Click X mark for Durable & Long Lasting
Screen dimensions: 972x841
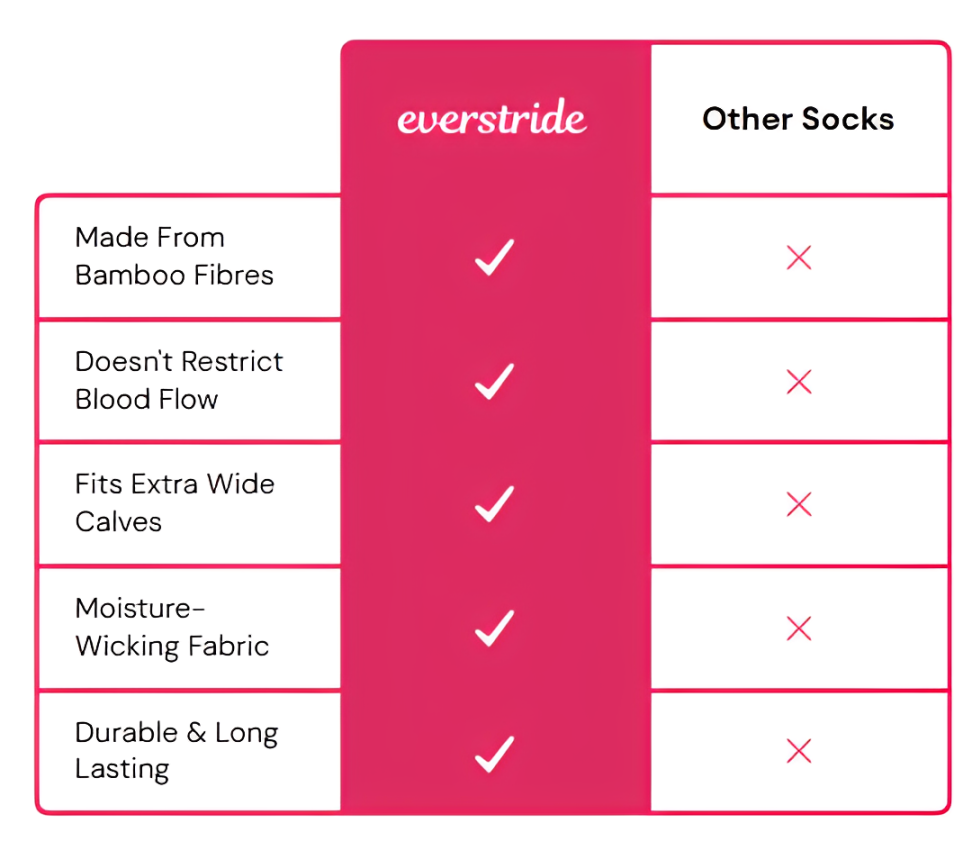799,751
